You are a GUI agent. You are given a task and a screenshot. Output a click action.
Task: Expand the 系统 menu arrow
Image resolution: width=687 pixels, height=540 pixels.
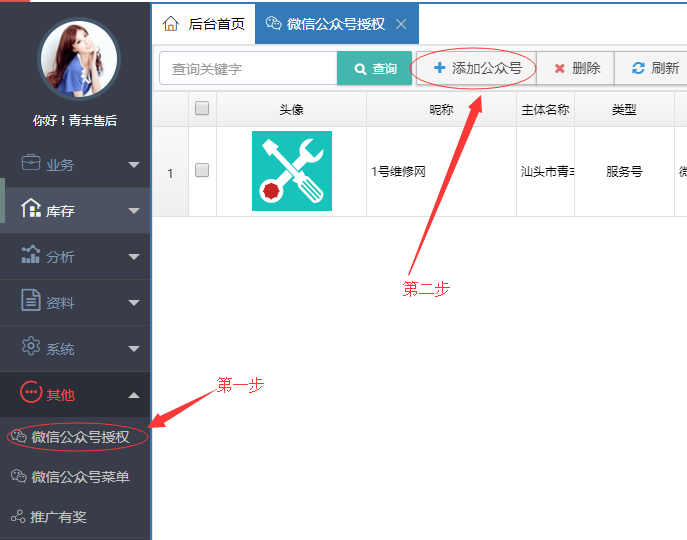[x=134, y=349]
